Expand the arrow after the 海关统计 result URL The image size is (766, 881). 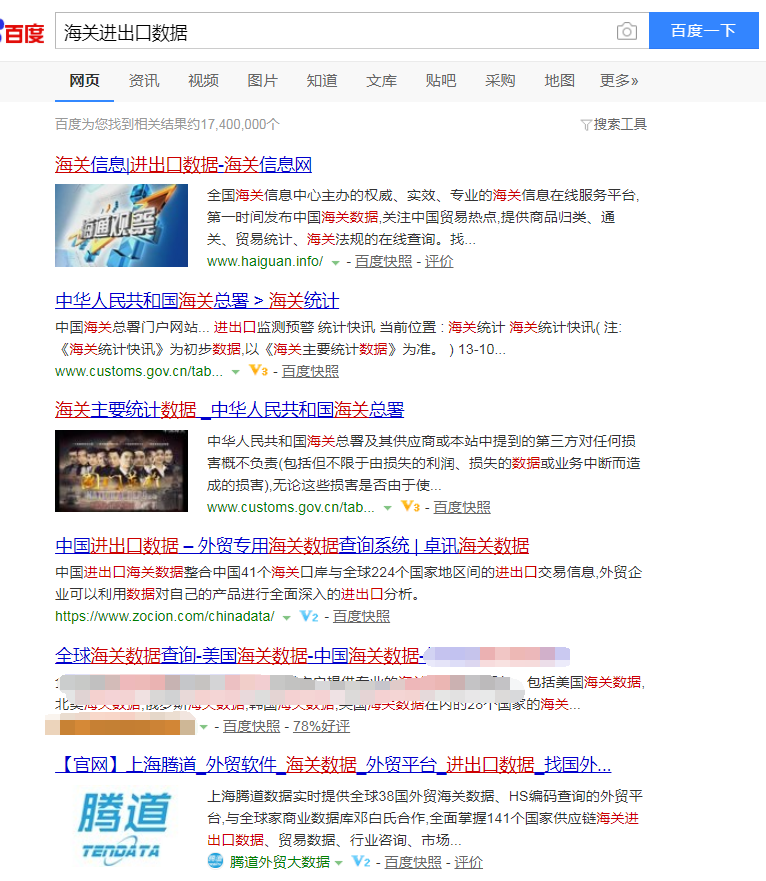tap(235, 372)
